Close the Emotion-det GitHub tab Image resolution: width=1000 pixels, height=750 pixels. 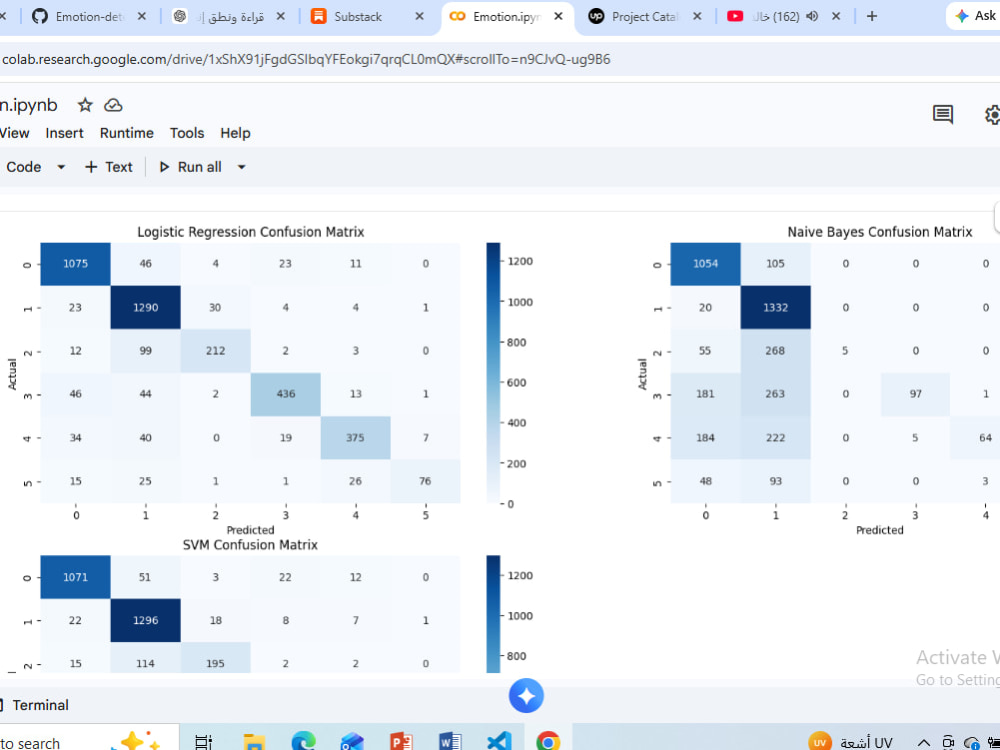[142, 17]
